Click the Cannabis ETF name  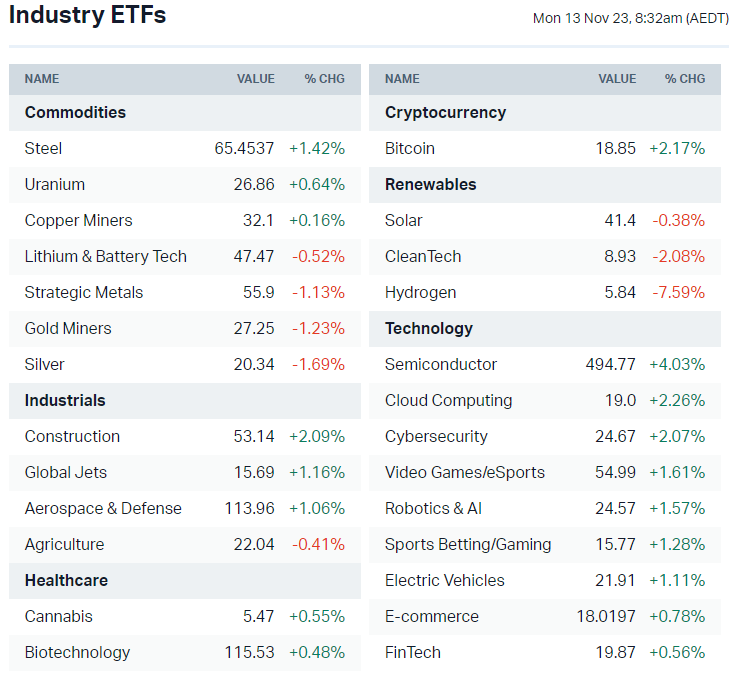tap(58, 616)
